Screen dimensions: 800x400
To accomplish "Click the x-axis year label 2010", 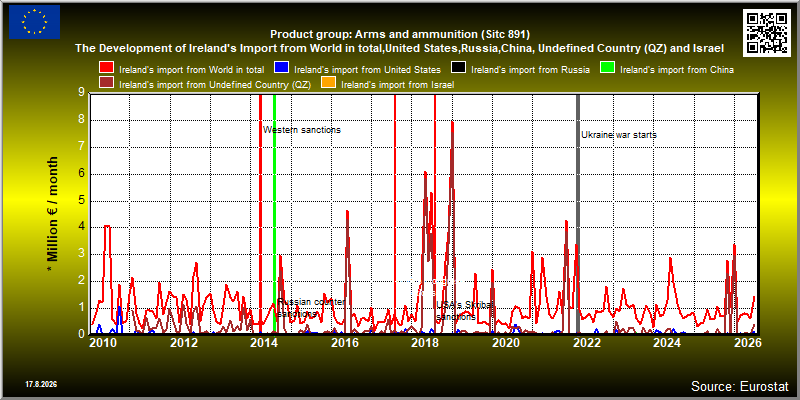I will tap(104, 343).
